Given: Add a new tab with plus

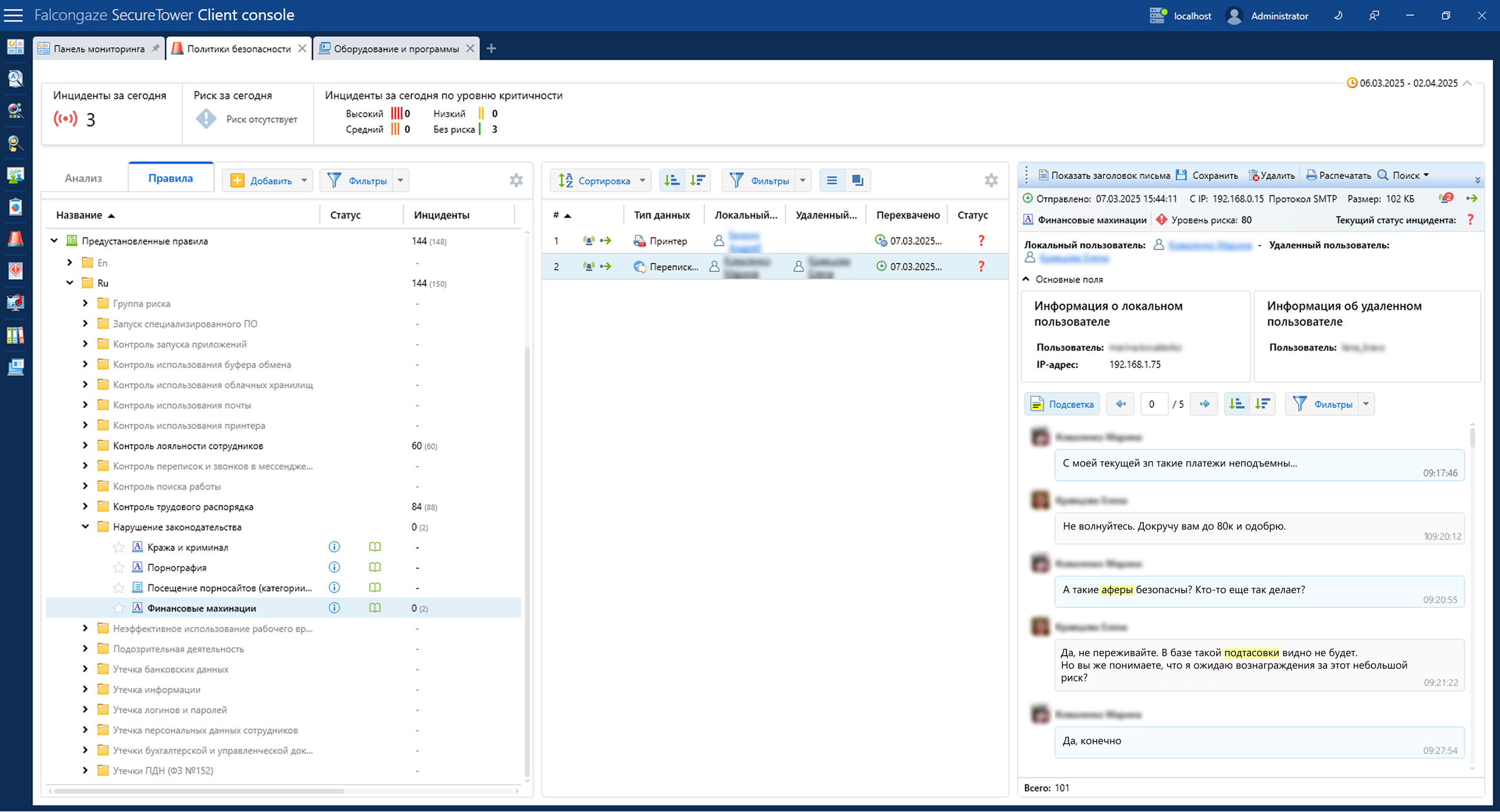Looking at the screenshot, I should 492,48.
